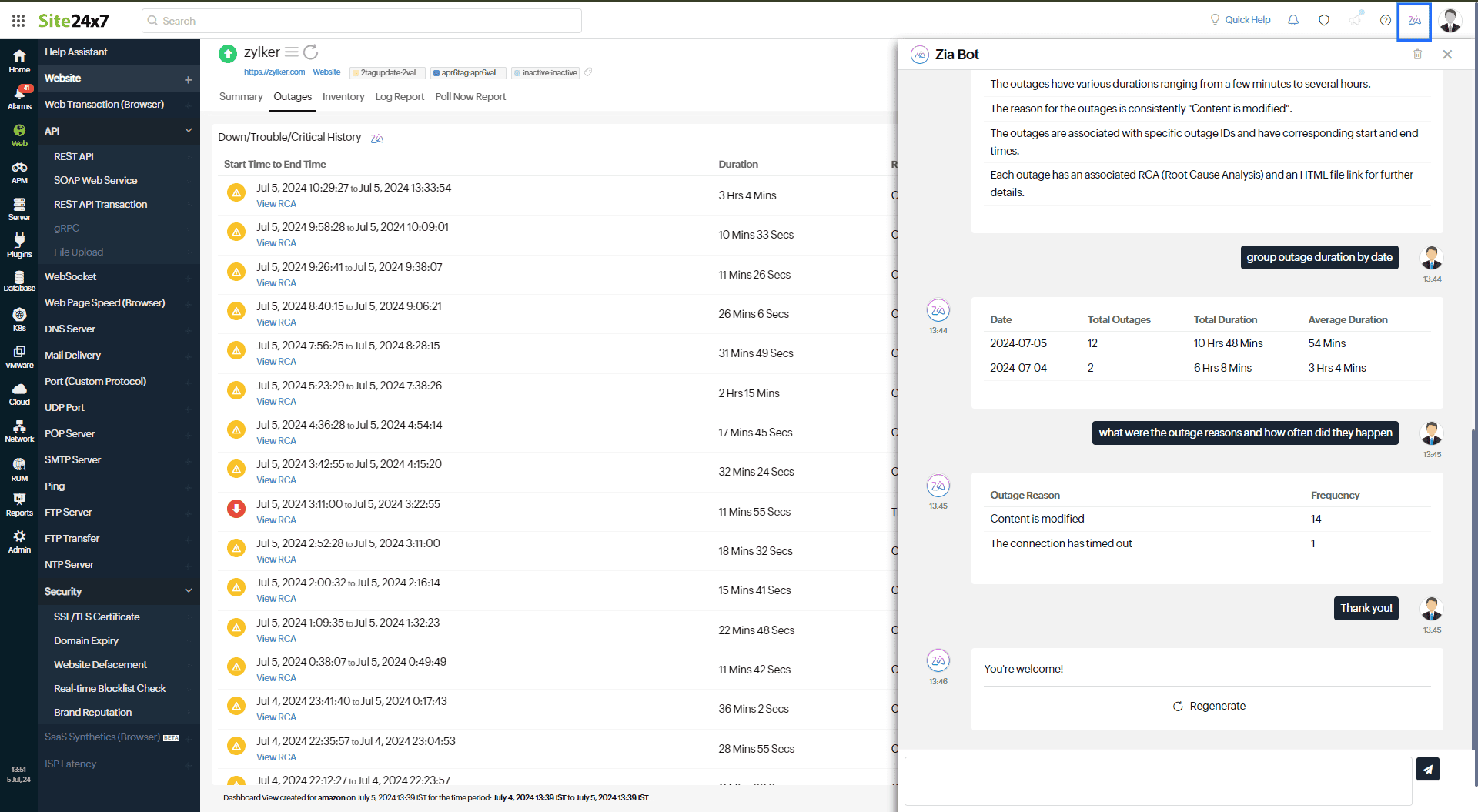
Task: Edit tags with the pencil icon
Action: pos(588,72)
